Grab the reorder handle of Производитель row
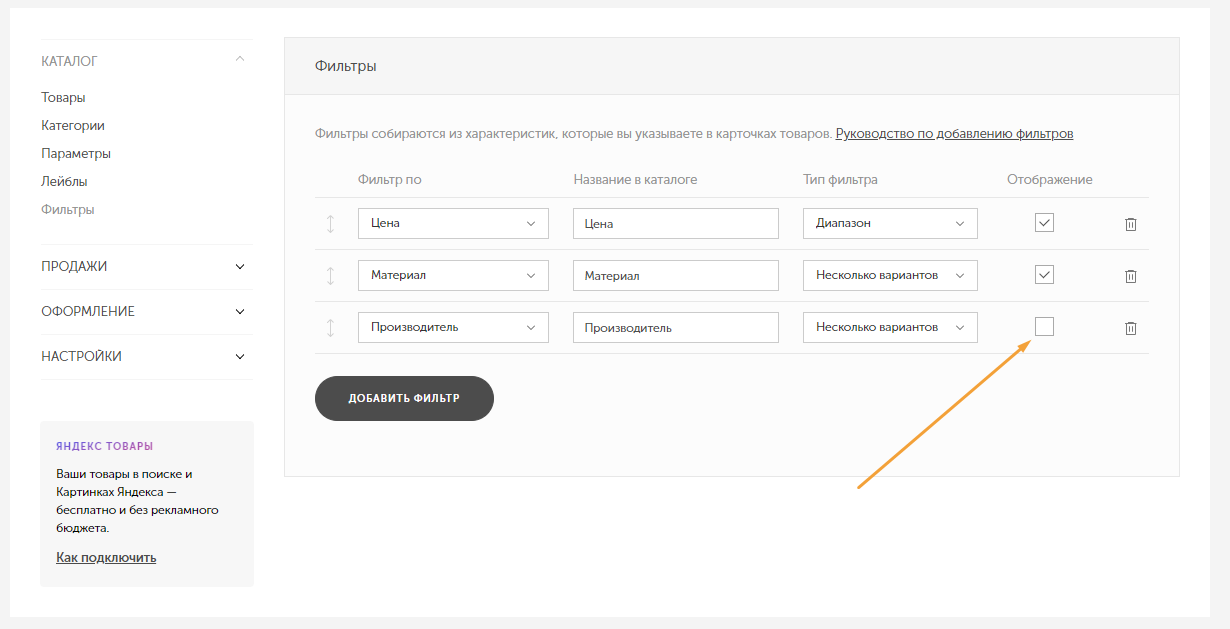 pos(330,328)
